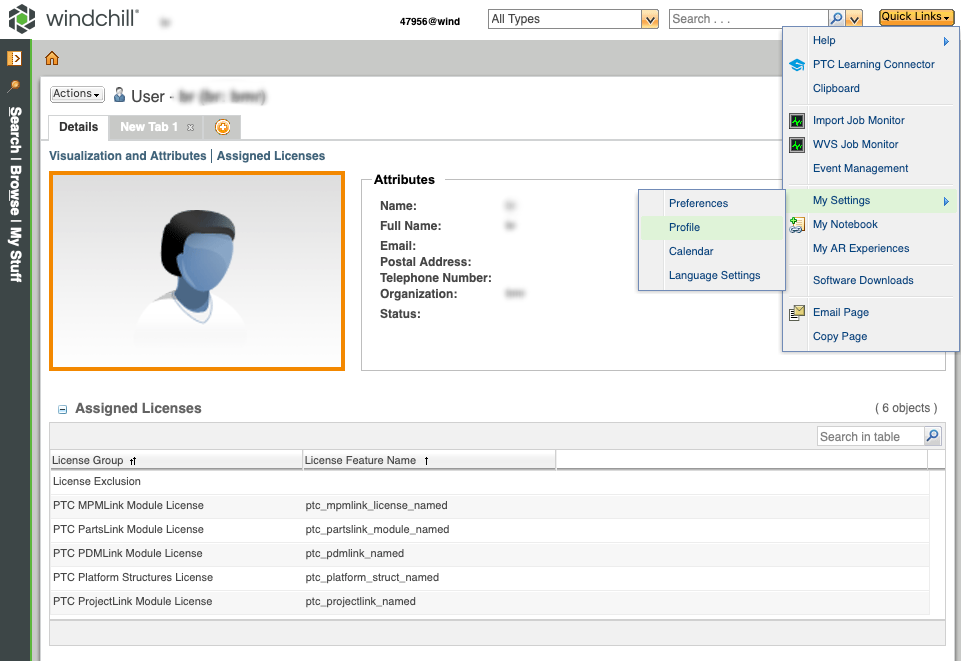
Task: Jump to Assigned Licenses link
Action: coord(270,156)
